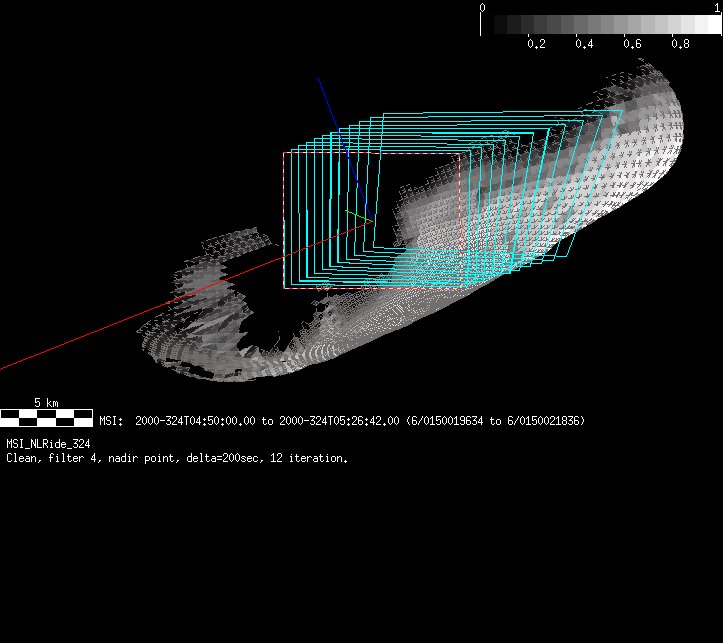The height and width of the screenshot is (643, 723).
Task: Click the 0.4 label on the grayscale legend
Action: (584, 44)
